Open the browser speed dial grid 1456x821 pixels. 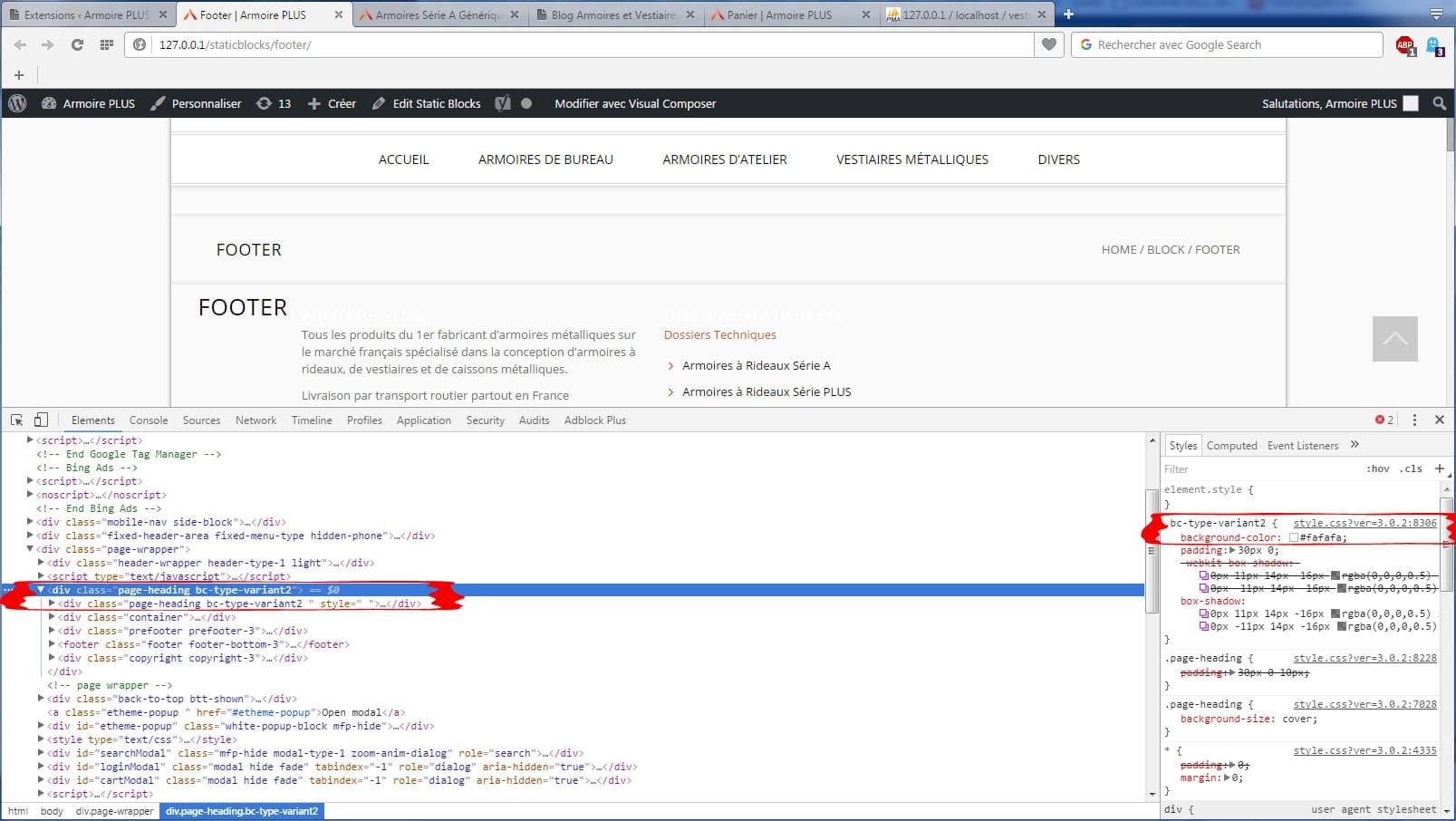tap(106, 44)
